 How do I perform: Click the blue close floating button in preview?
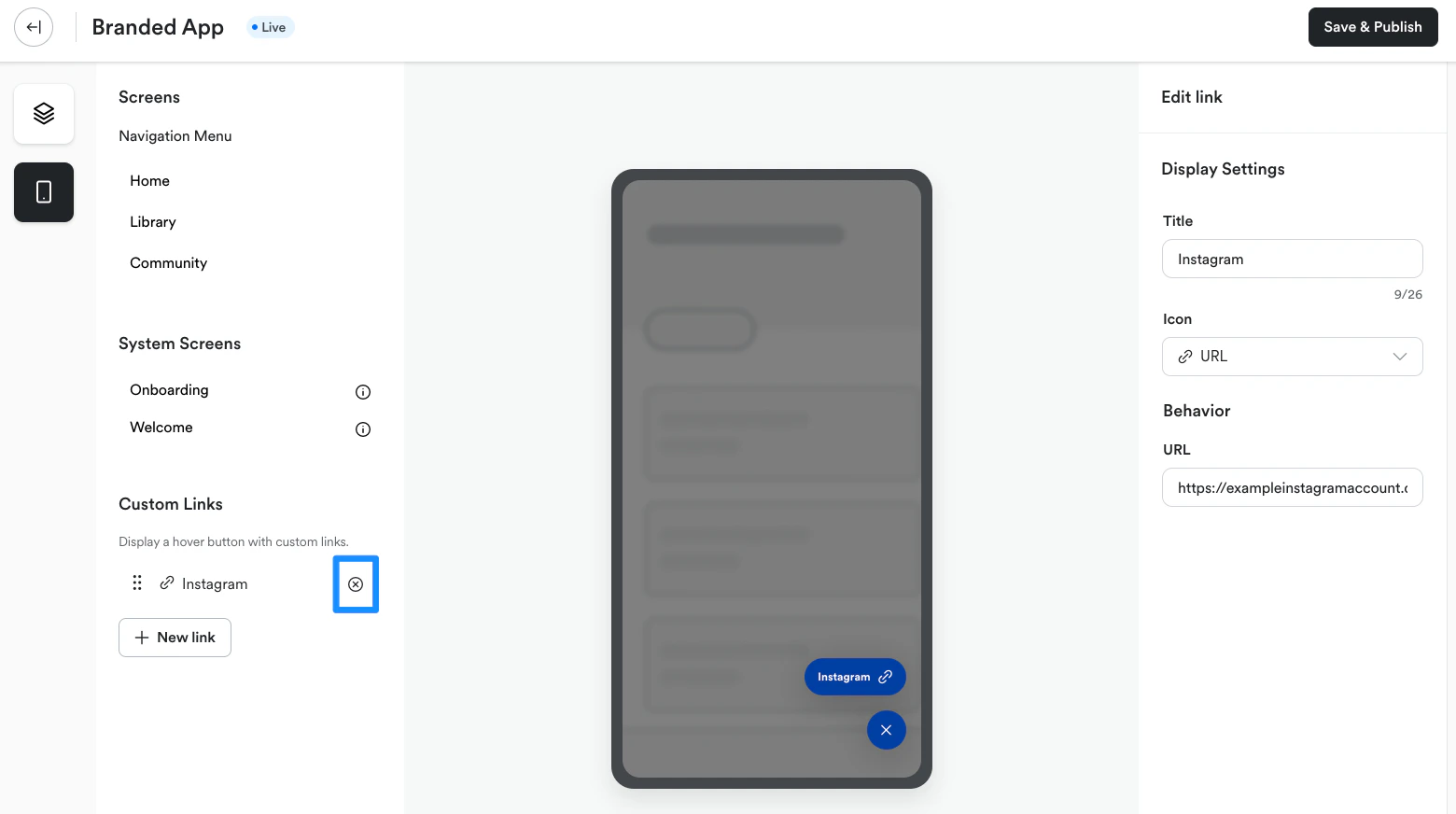click(887, 730)
